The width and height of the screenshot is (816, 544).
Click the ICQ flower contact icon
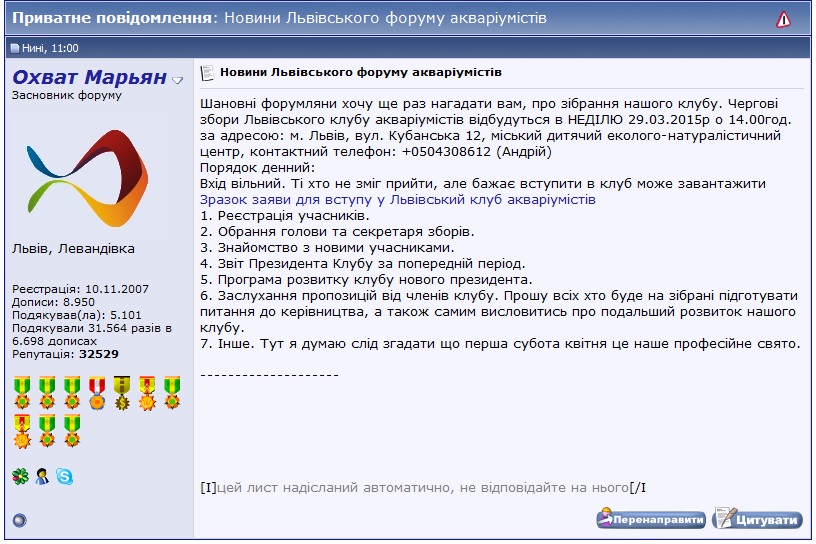click(x=20, y=476)
